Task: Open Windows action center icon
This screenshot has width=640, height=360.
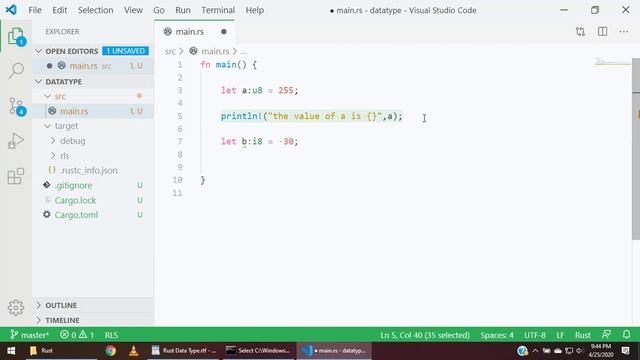Action: click(x=625, y=351)
